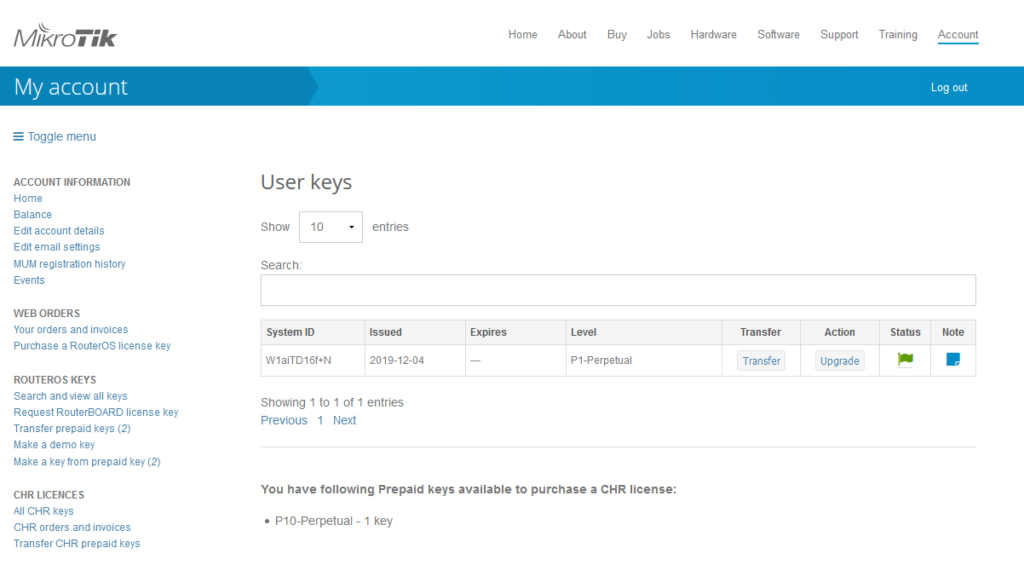Viewport: 1024px width, 571px height.
Task: Select page 1 in pagination
Action: (320, 420)
